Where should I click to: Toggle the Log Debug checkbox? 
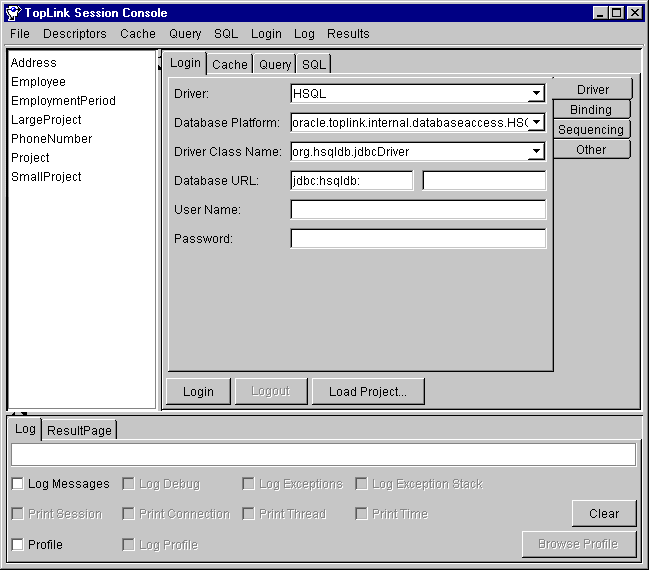tap(128, 483)
